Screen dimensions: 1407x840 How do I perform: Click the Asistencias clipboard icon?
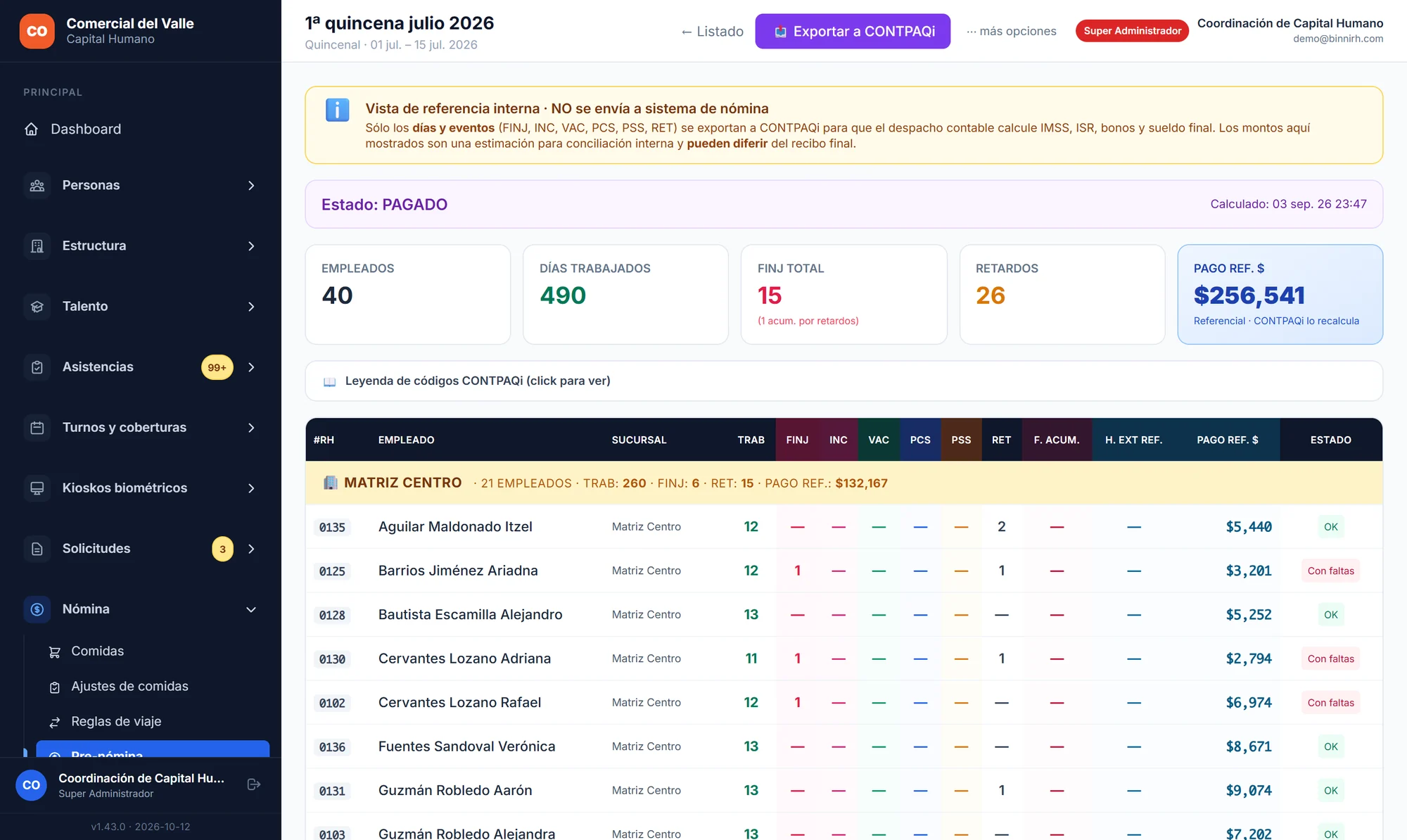[x=37, y=367]
